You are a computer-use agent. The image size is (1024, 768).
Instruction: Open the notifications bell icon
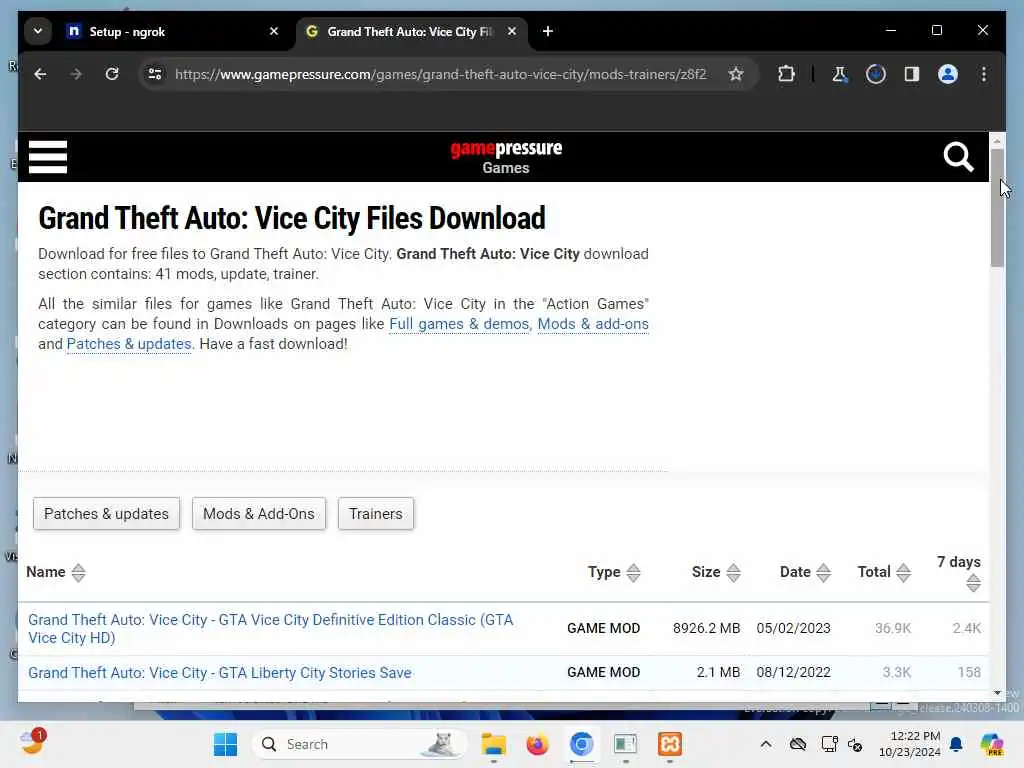(x=956, y=744)
